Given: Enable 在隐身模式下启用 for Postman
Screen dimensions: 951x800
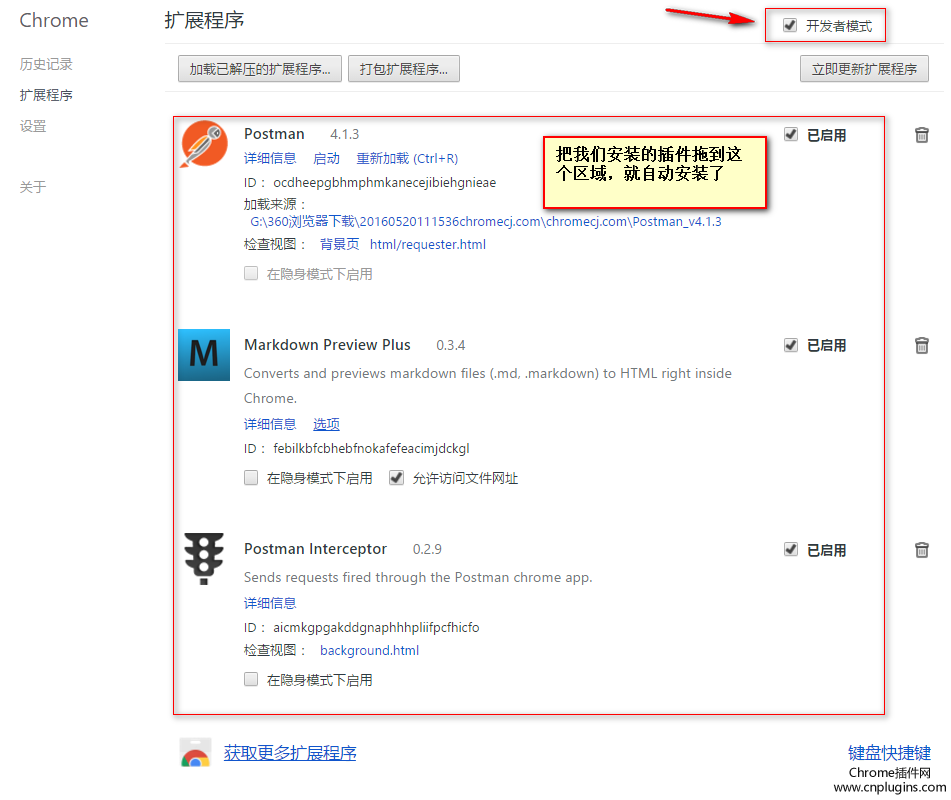Looking at the screenshot, I should [x=251, y=274].
